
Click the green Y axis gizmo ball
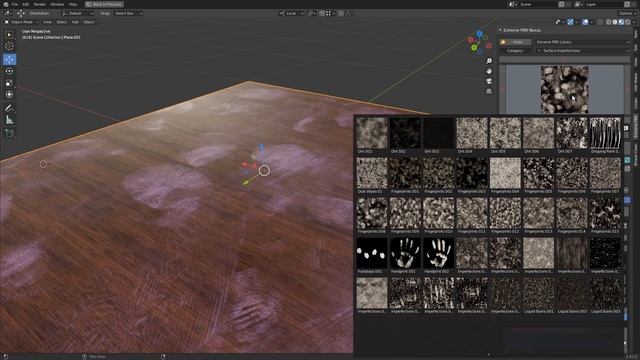[474, 48]
